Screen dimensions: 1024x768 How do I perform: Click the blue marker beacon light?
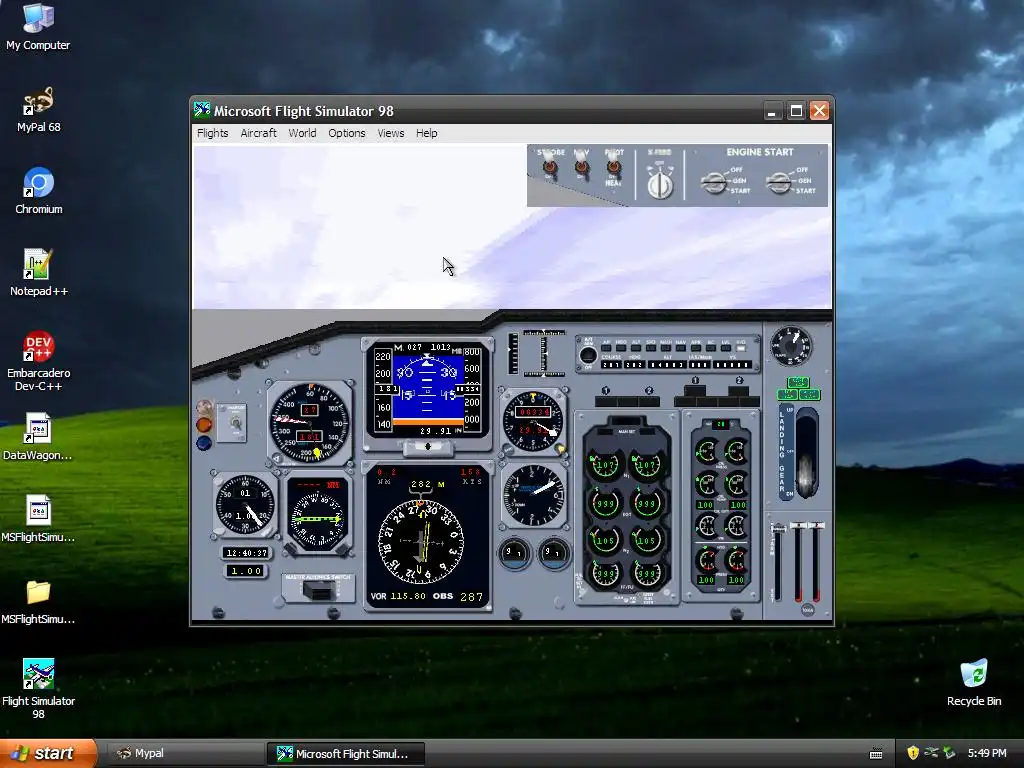pos(204,443)
